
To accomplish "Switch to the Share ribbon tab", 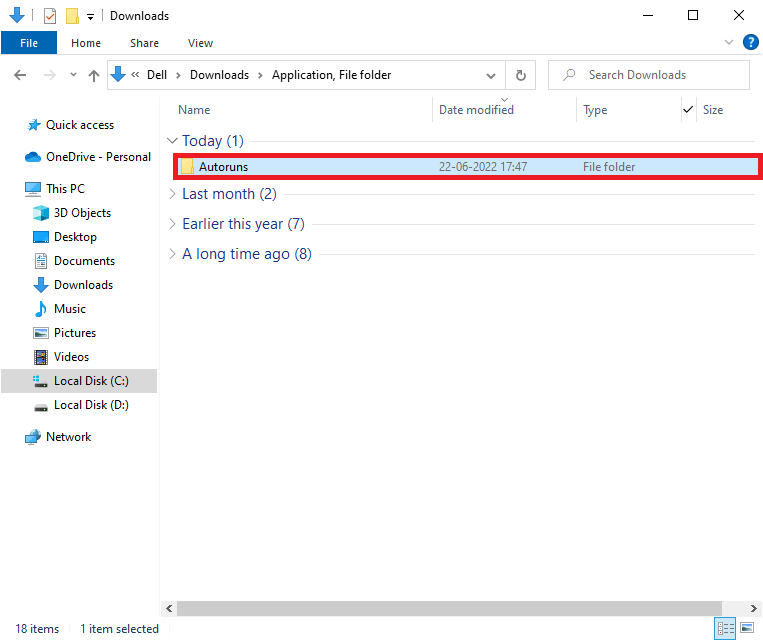I will 144,43.
